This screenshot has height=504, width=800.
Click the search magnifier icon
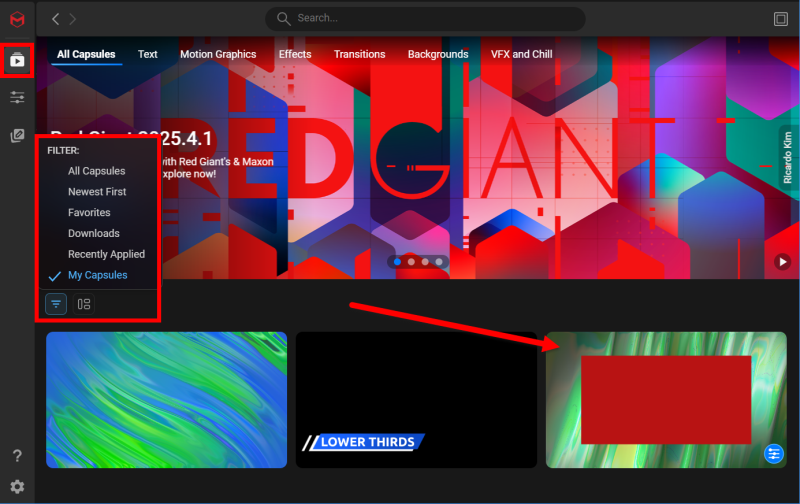click(x=284, y=19)
